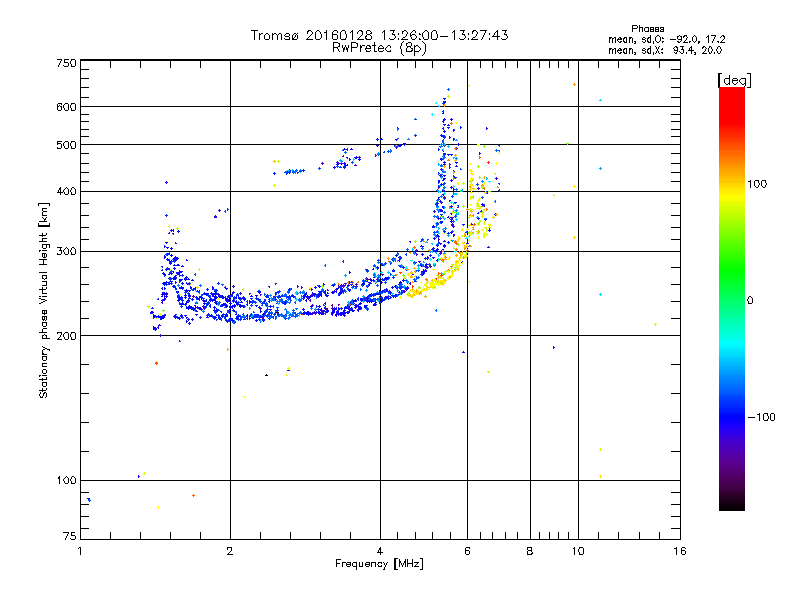Click the x-axis tick label "1"
This screenshot has width=800, height=600.
click(x=80, y=551)
